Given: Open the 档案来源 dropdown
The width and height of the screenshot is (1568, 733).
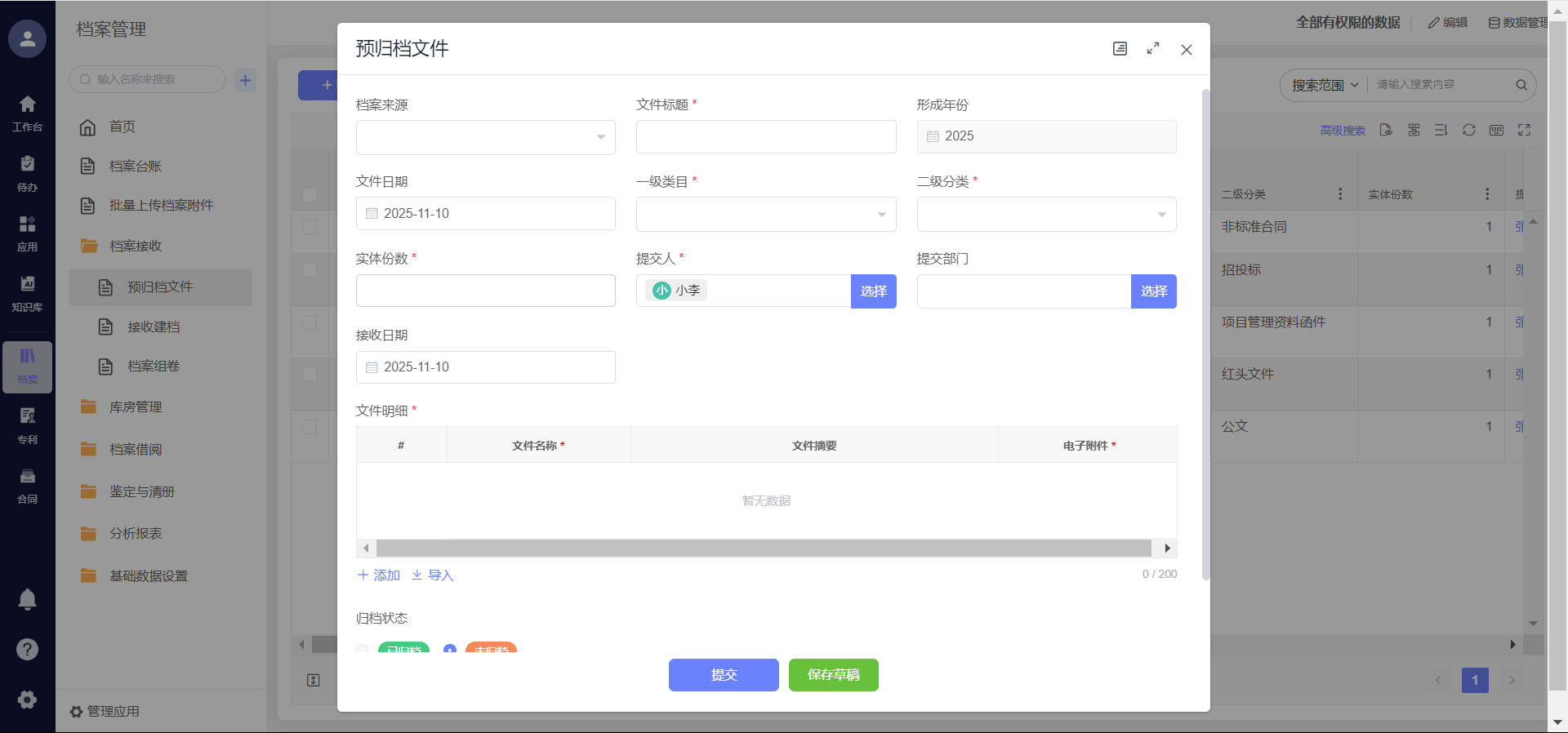Looking at the screenshot, I should (x=485, y=137).
